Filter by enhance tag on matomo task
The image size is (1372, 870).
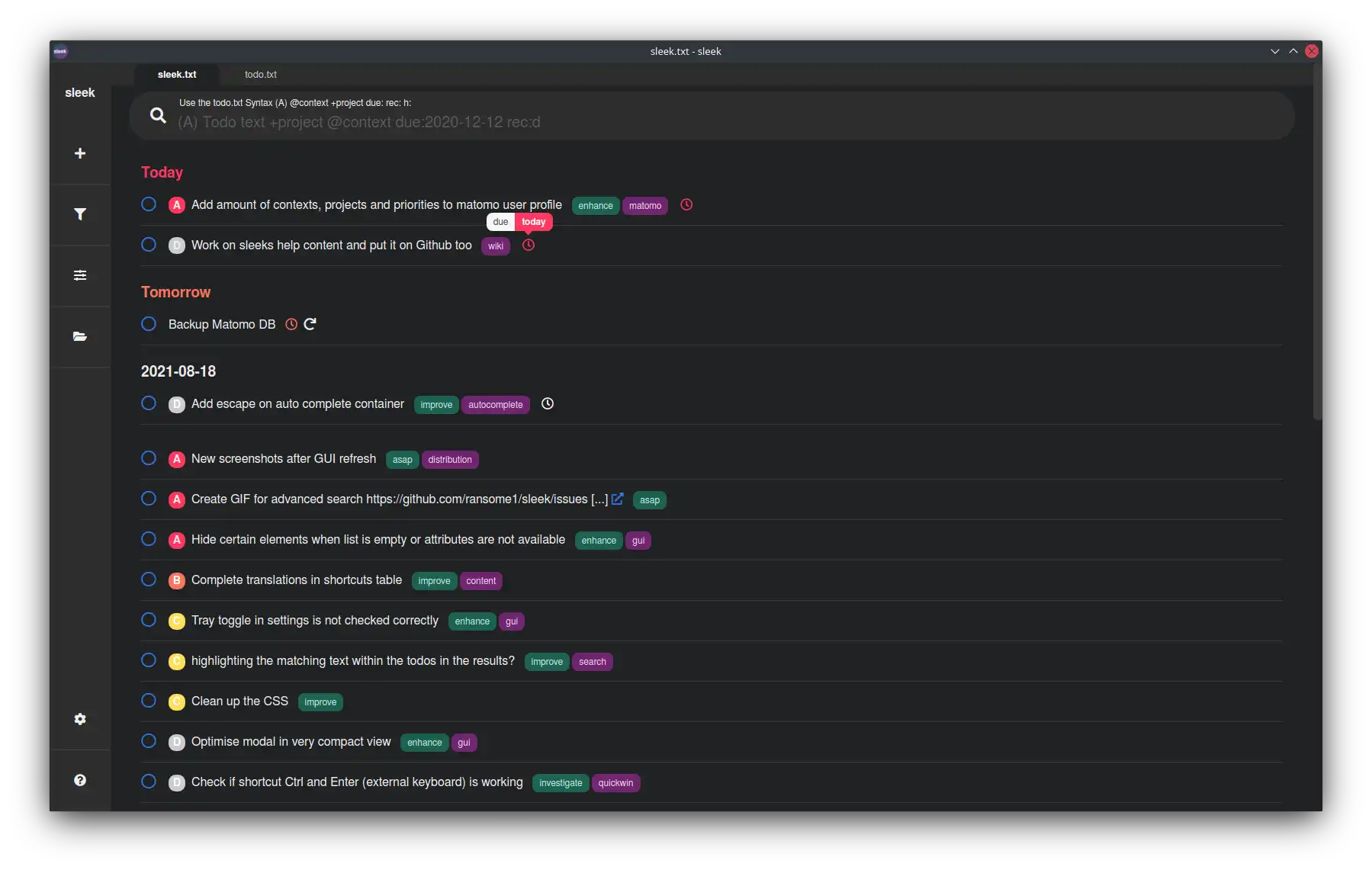pos(596,206)
